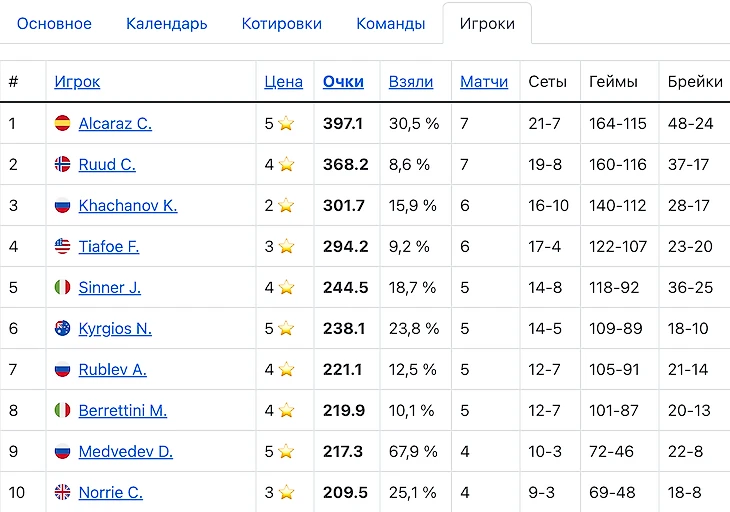Click the Игрок column header link
The image size is (730, 512).
pyautogui.click(x=77, y=82)
